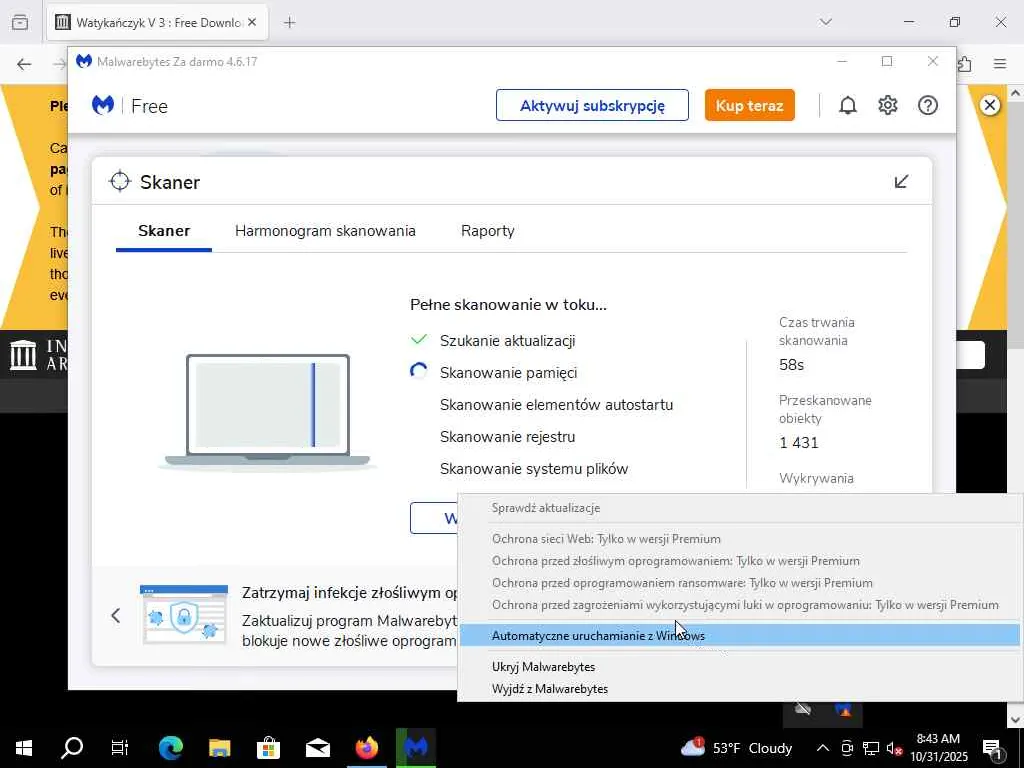
Task: Click scanned objects count 1 431
Action: click(799, 443)
